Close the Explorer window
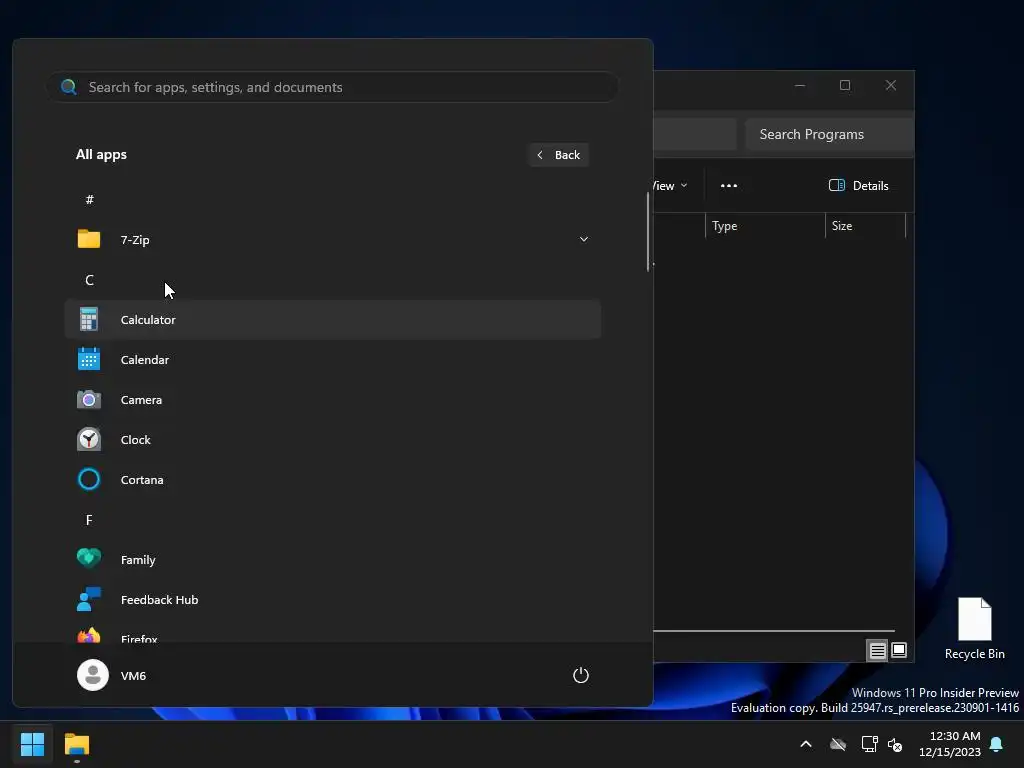 point(891,86)
